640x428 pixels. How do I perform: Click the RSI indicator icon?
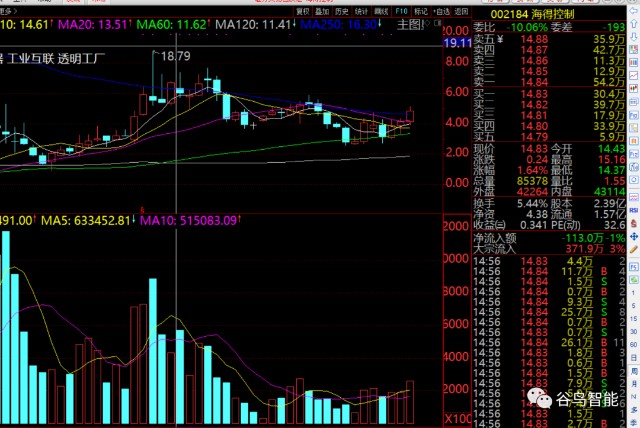pyautogui.click(x=634, y=210)
